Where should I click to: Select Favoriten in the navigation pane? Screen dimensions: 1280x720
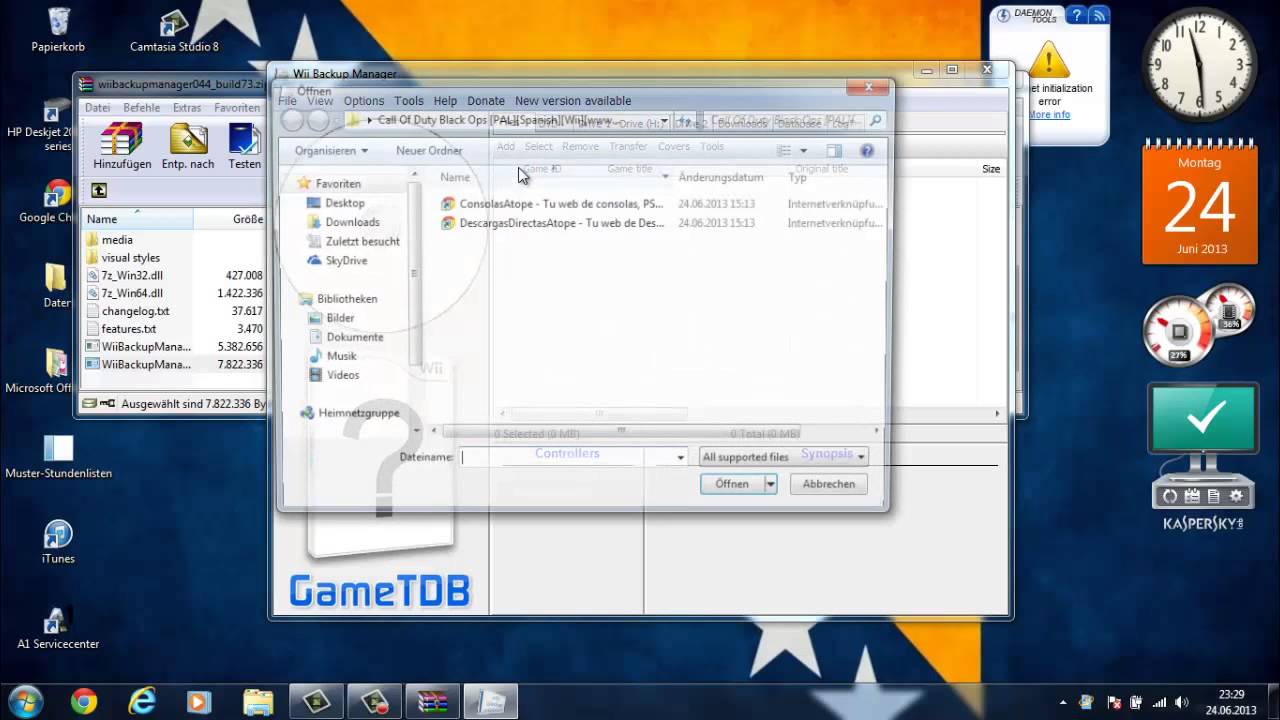click(338, 184)
